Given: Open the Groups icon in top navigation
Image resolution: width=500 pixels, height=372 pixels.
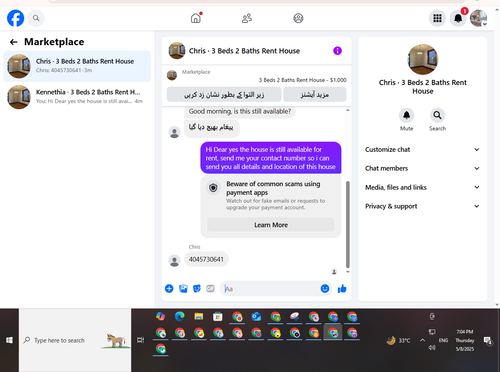Looking at the screenshot, I should 298,18.
